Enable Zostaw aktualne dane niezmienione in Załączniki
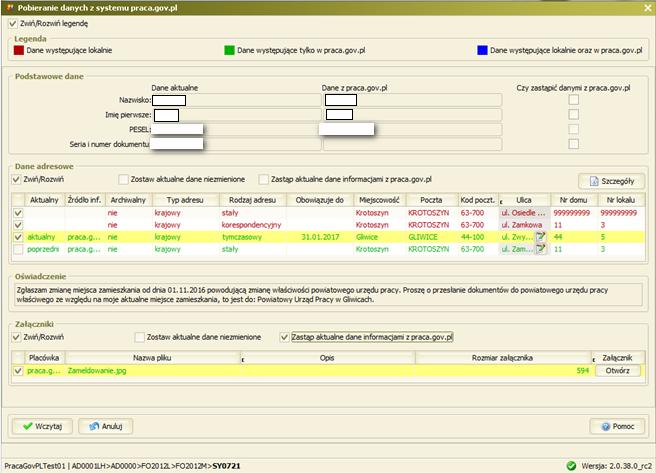Image resolution: width=656 pixels, height=473 pixels. [x=140, y=337]
